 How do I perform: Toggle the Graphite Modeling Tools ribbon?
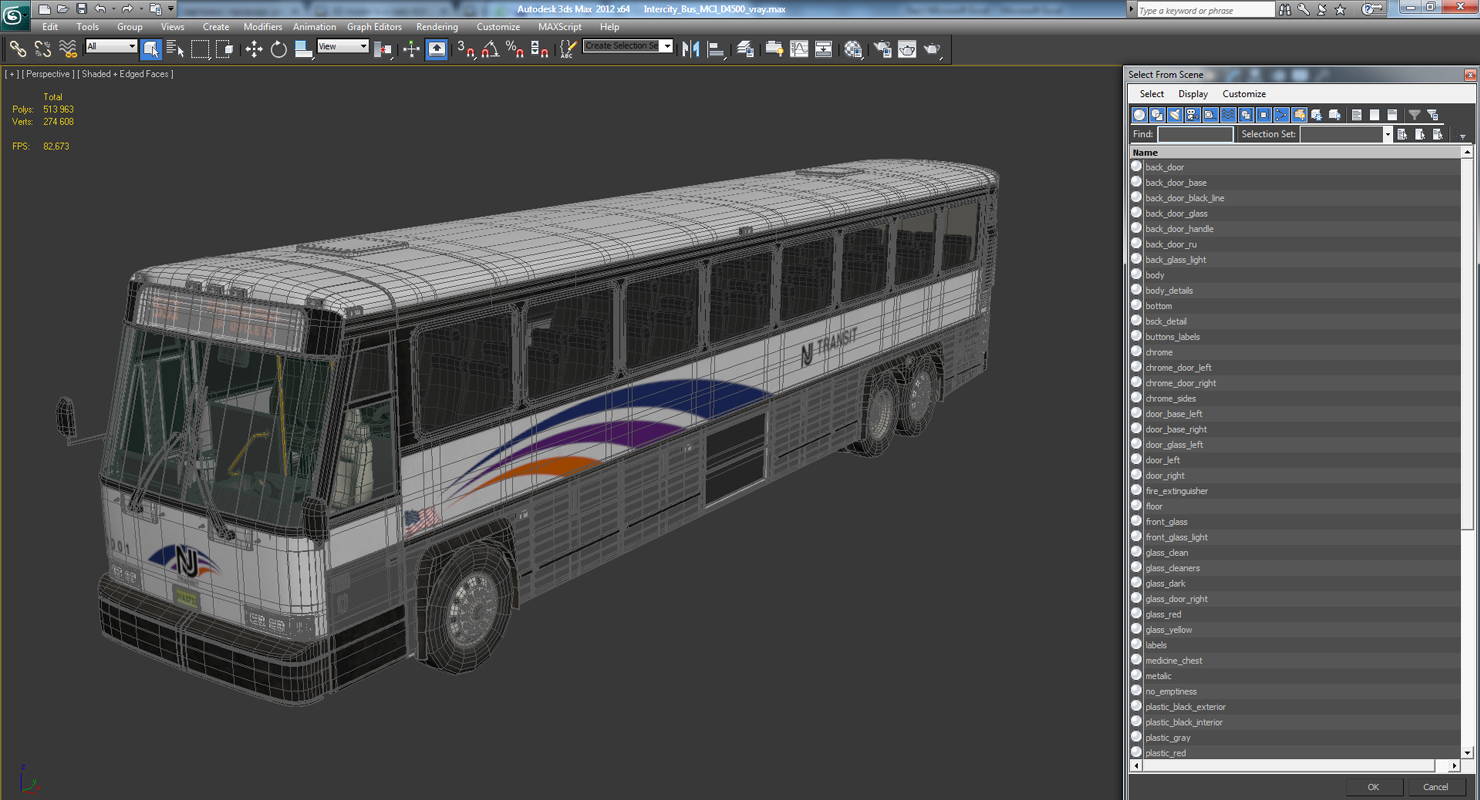pos(774,49)
